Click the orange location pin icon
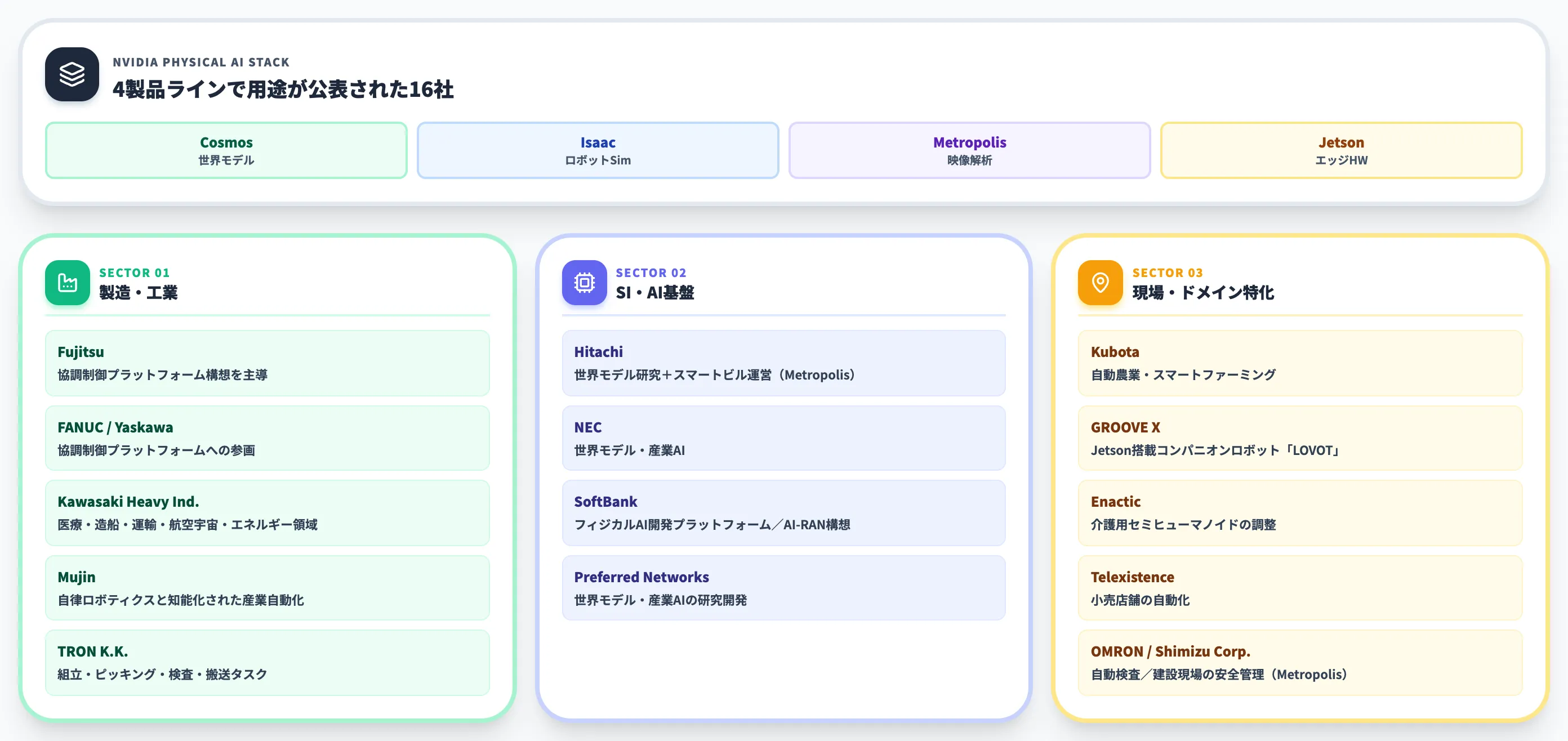The height and width of the screenshot is (741, 1568). [x=1100, y=282]
